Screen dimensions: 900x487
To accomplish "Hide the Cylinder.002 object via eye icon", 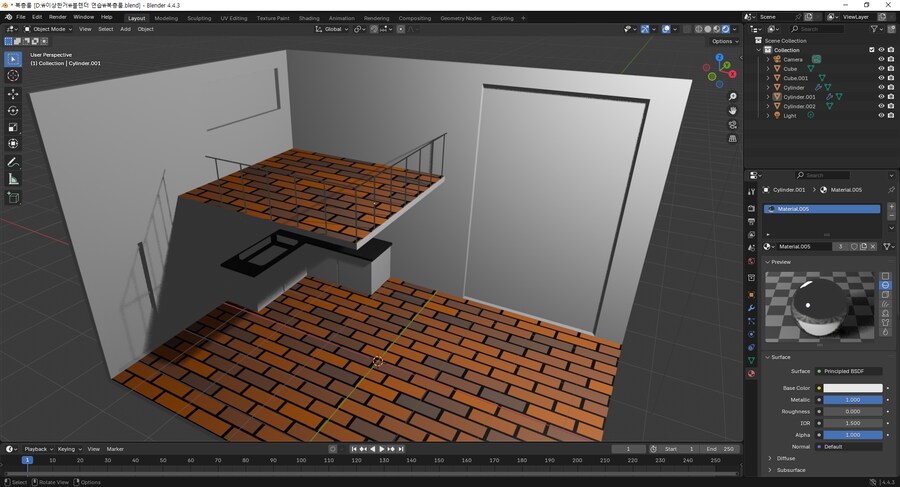I will 881,106.
